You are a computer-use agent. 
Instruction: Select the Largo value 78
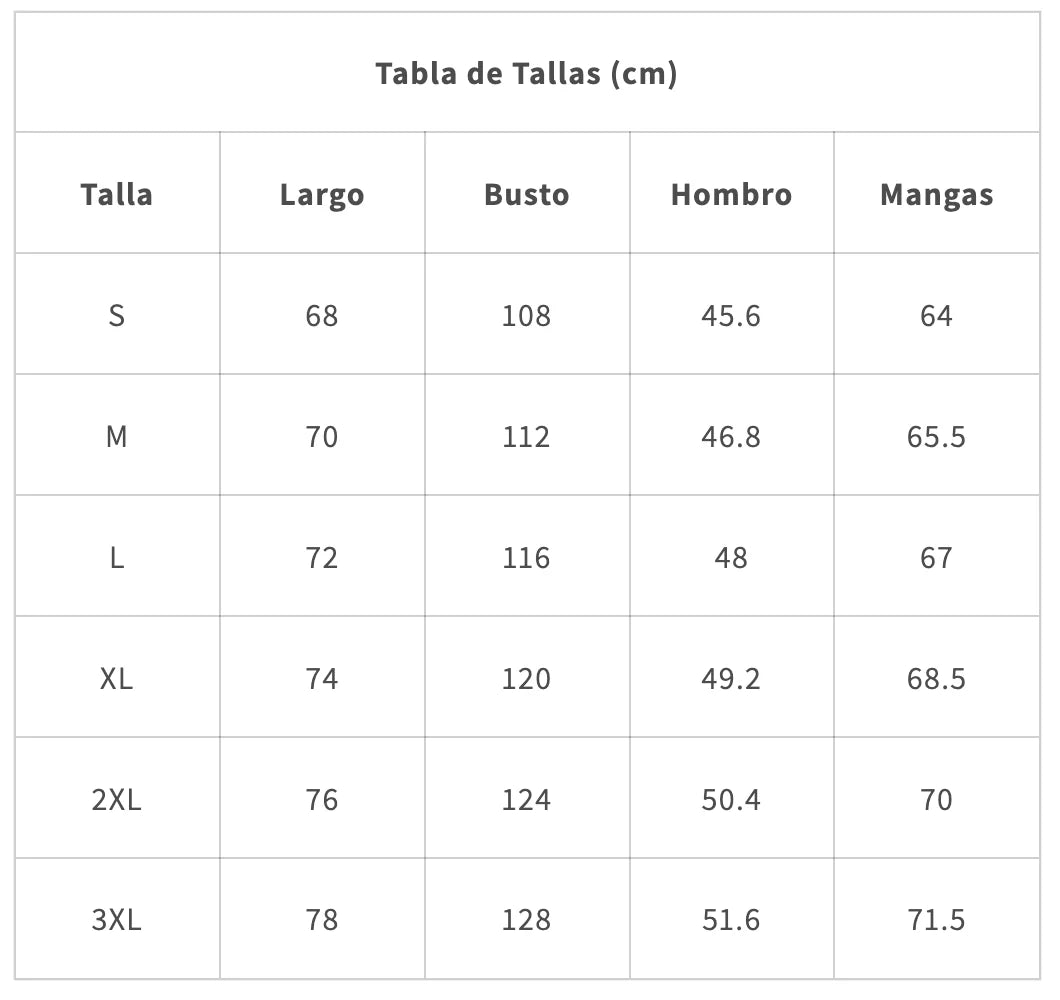[x=322, y=920]
